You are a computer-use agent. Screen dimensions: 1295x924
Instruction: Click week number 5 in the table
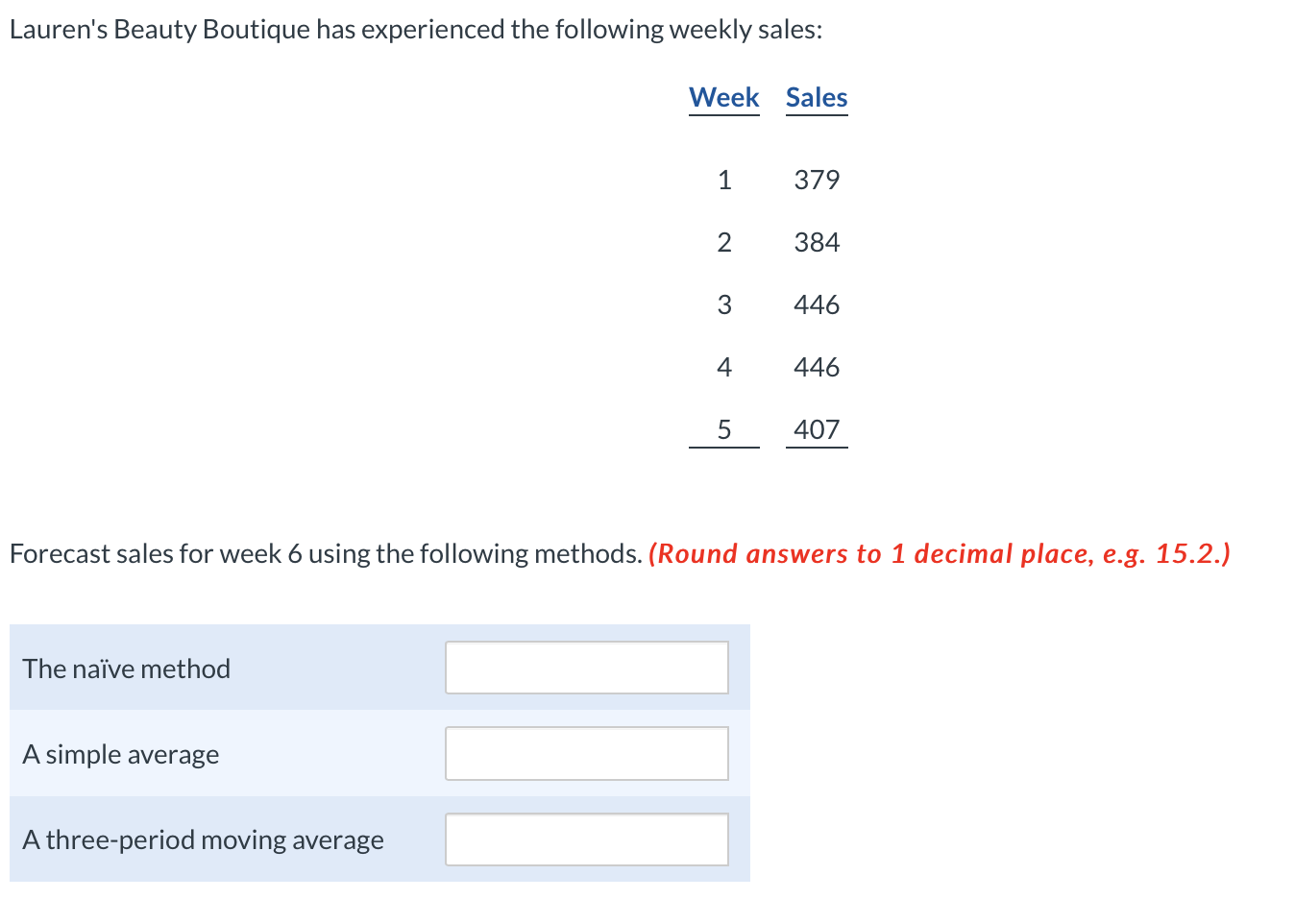click(x=724, y=429)
